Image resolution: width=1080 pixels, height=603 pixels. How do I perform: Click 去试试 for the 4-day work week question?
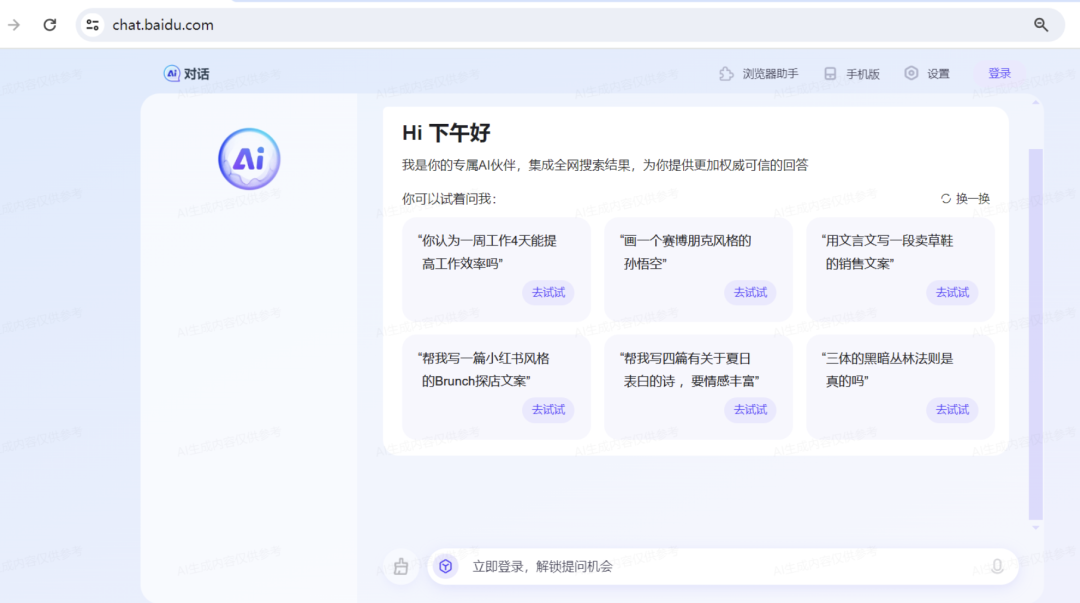548,293
